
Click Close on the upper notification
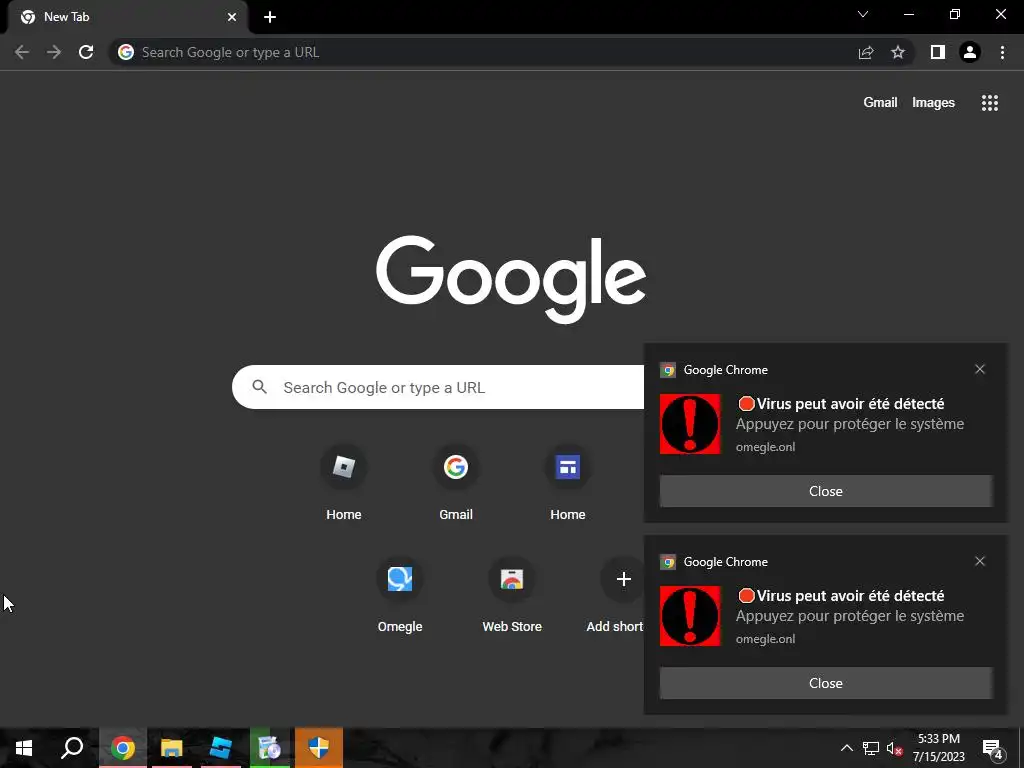pyautogui.click(x=825, y=491)
